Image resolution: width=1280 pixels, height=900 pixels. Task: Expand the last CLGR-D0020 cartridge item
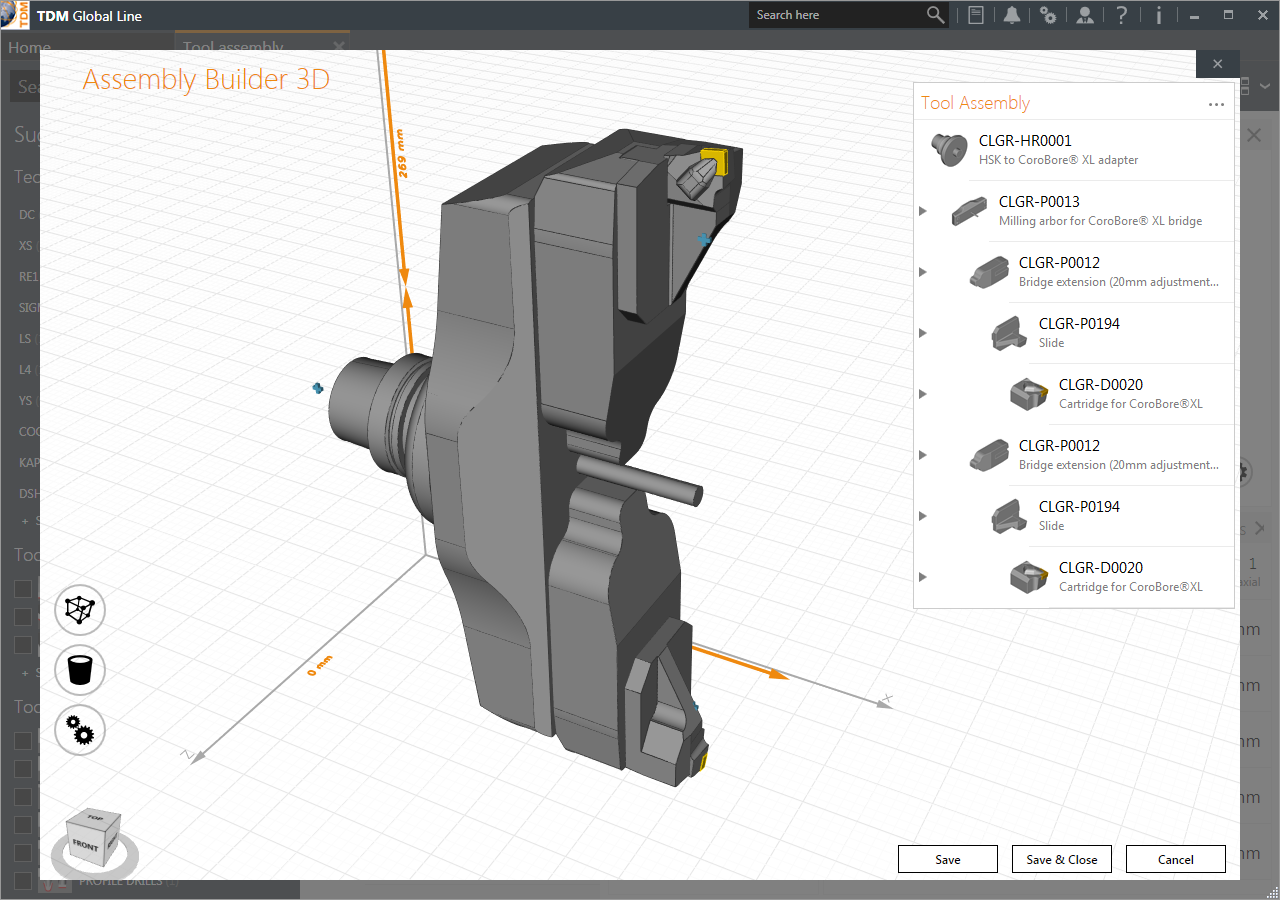tap(923, 577)
